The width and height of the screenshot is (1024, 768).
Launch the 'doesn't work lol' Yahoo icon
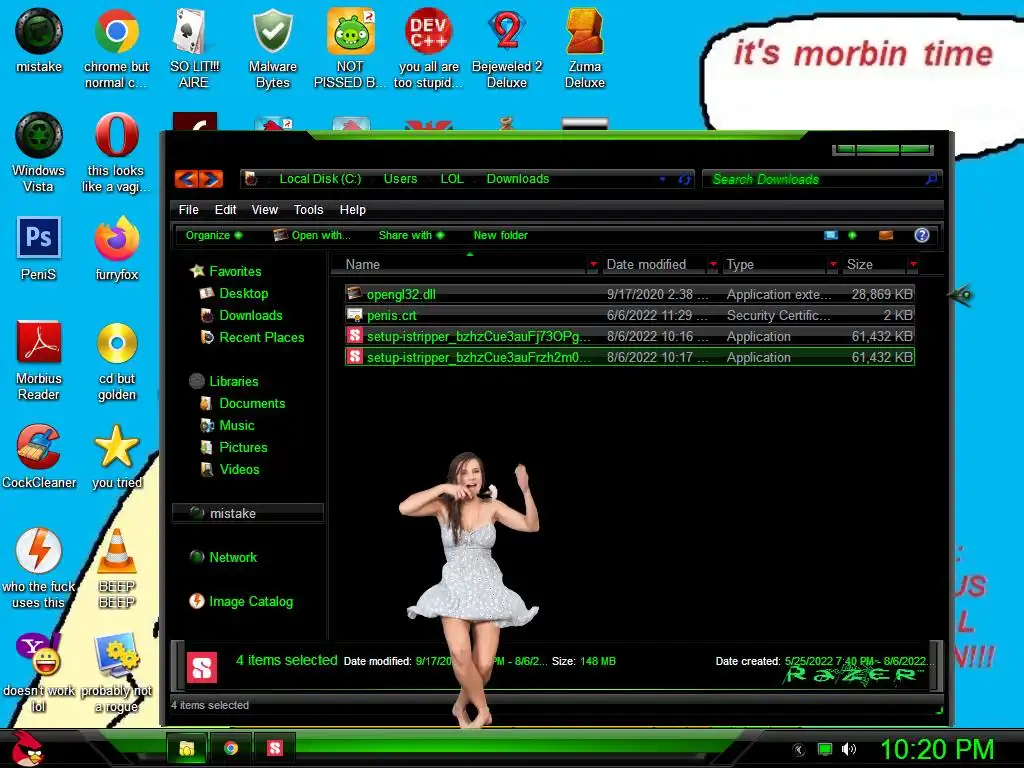pos(39,672)
